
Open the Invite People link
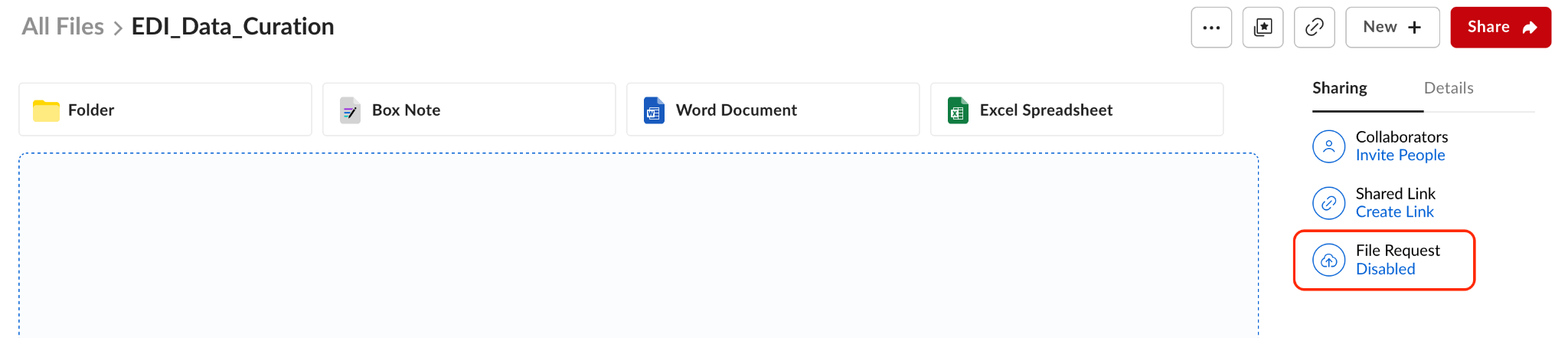(1400, 156)
